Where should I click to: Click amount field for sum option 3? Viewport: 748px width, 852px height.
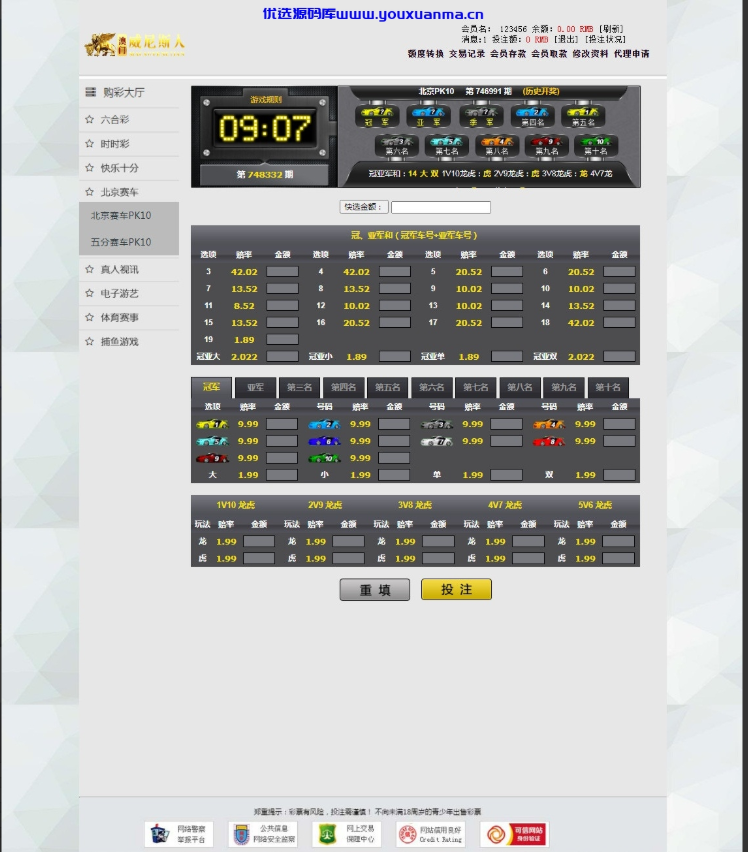282,272
